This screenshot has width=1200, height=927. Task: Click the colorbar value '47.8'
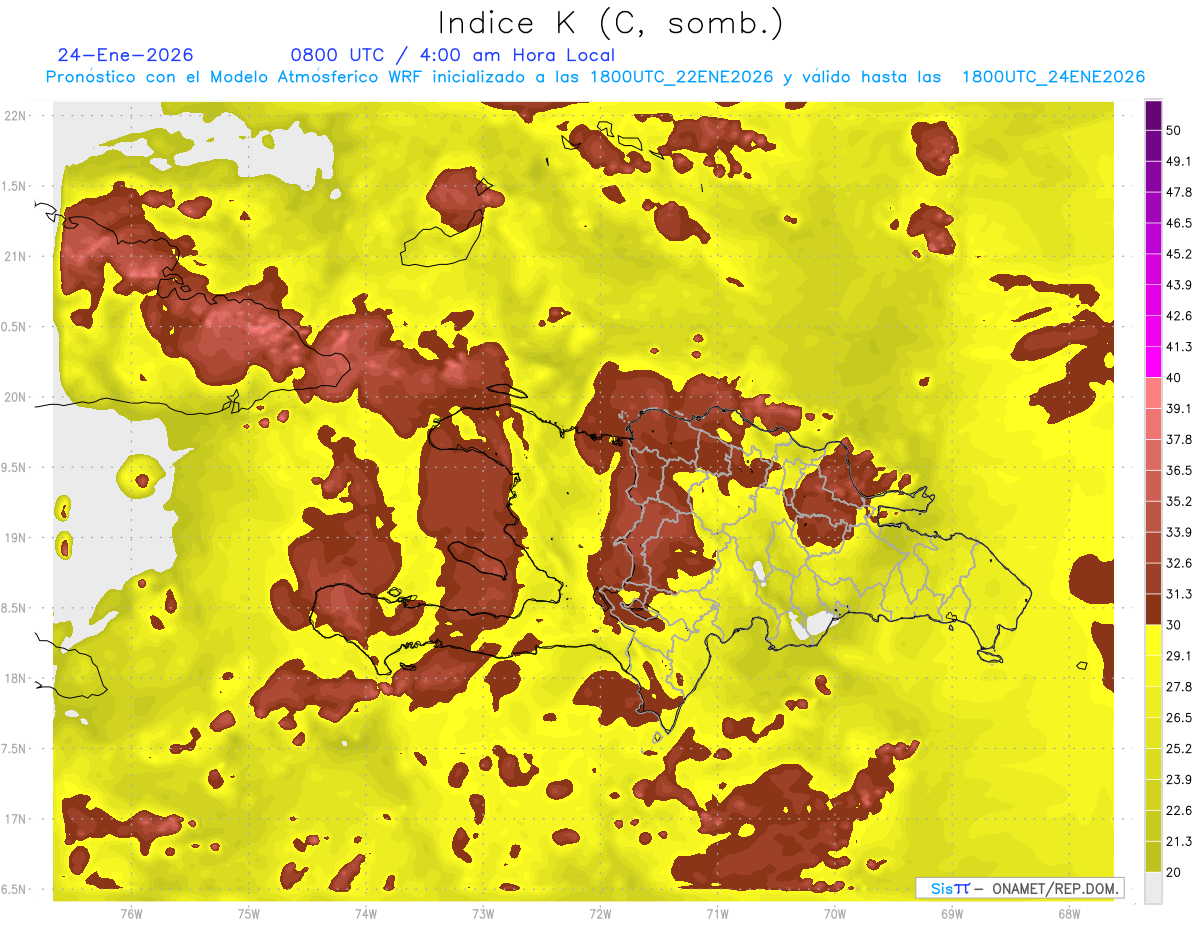[1179, 192]
